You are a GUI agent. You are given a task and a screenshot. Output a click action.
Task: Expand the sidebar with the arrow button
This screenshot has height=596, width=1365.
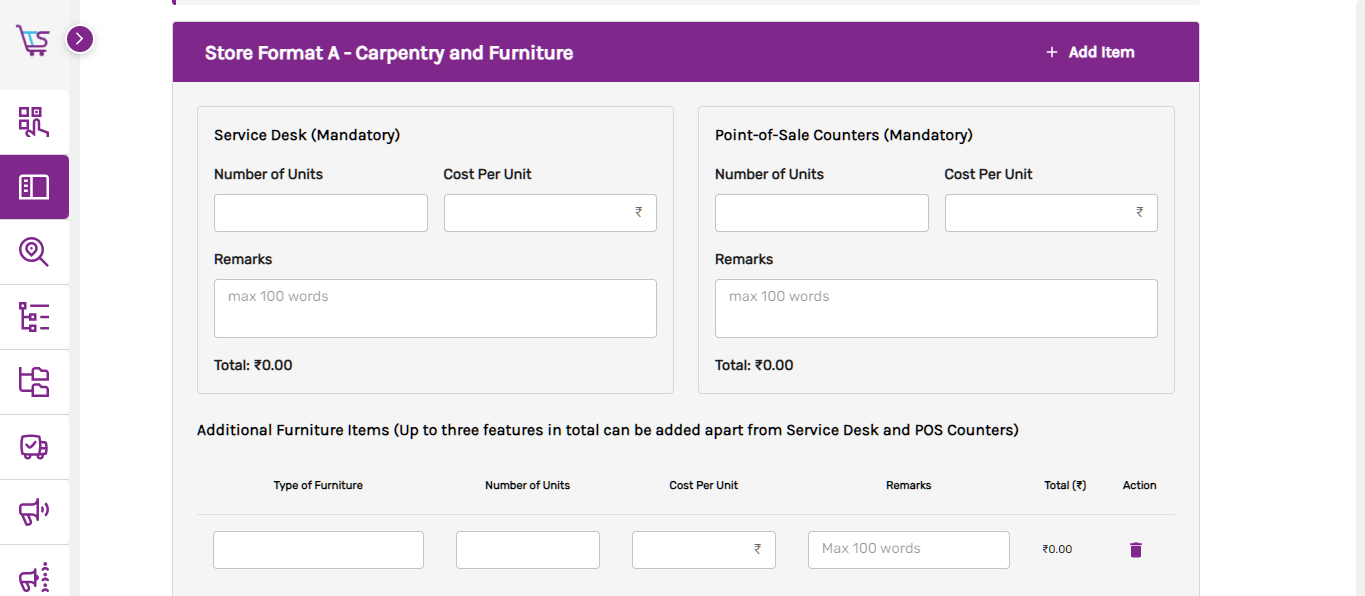tap(80, 39)
